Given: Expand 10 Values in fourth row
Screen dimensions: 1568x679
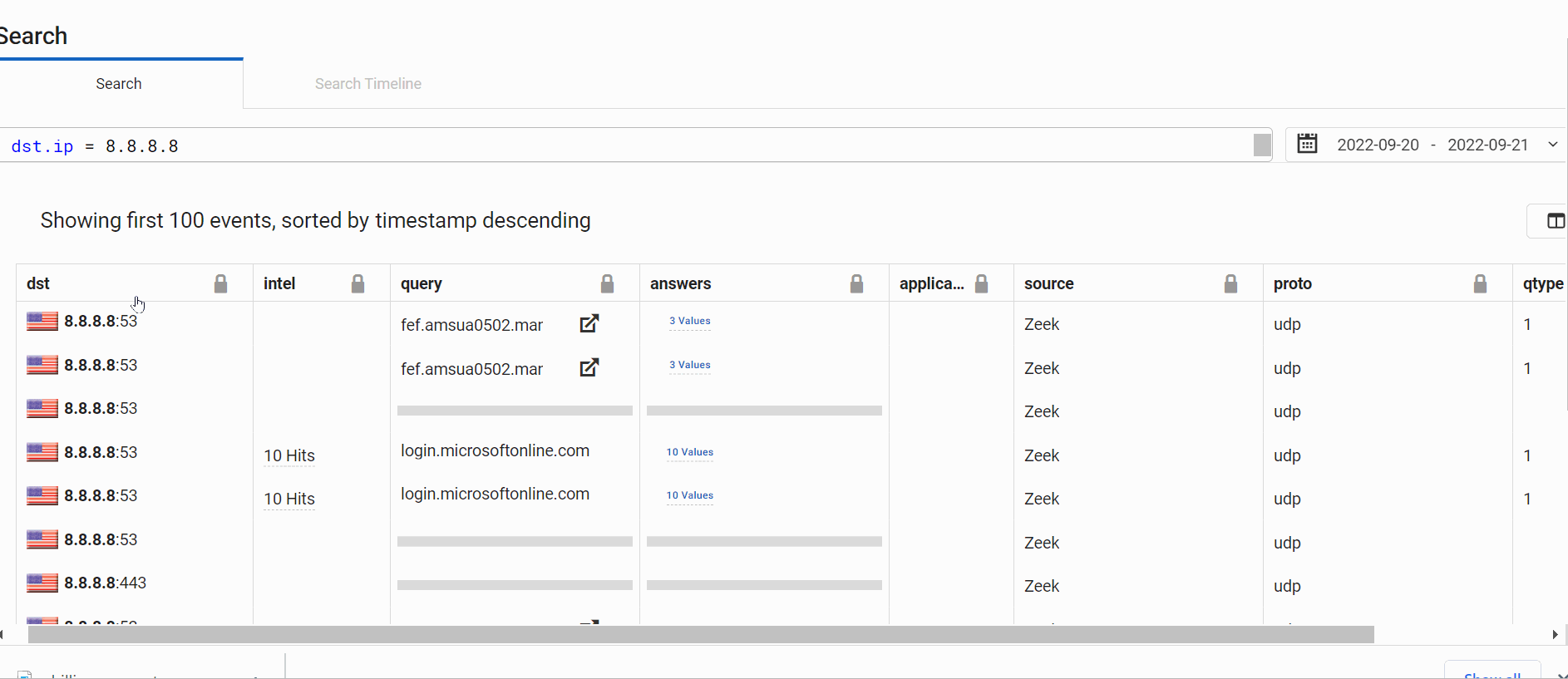Looking at the screenshot, I should pyautogui.click(x=690, y=452).
